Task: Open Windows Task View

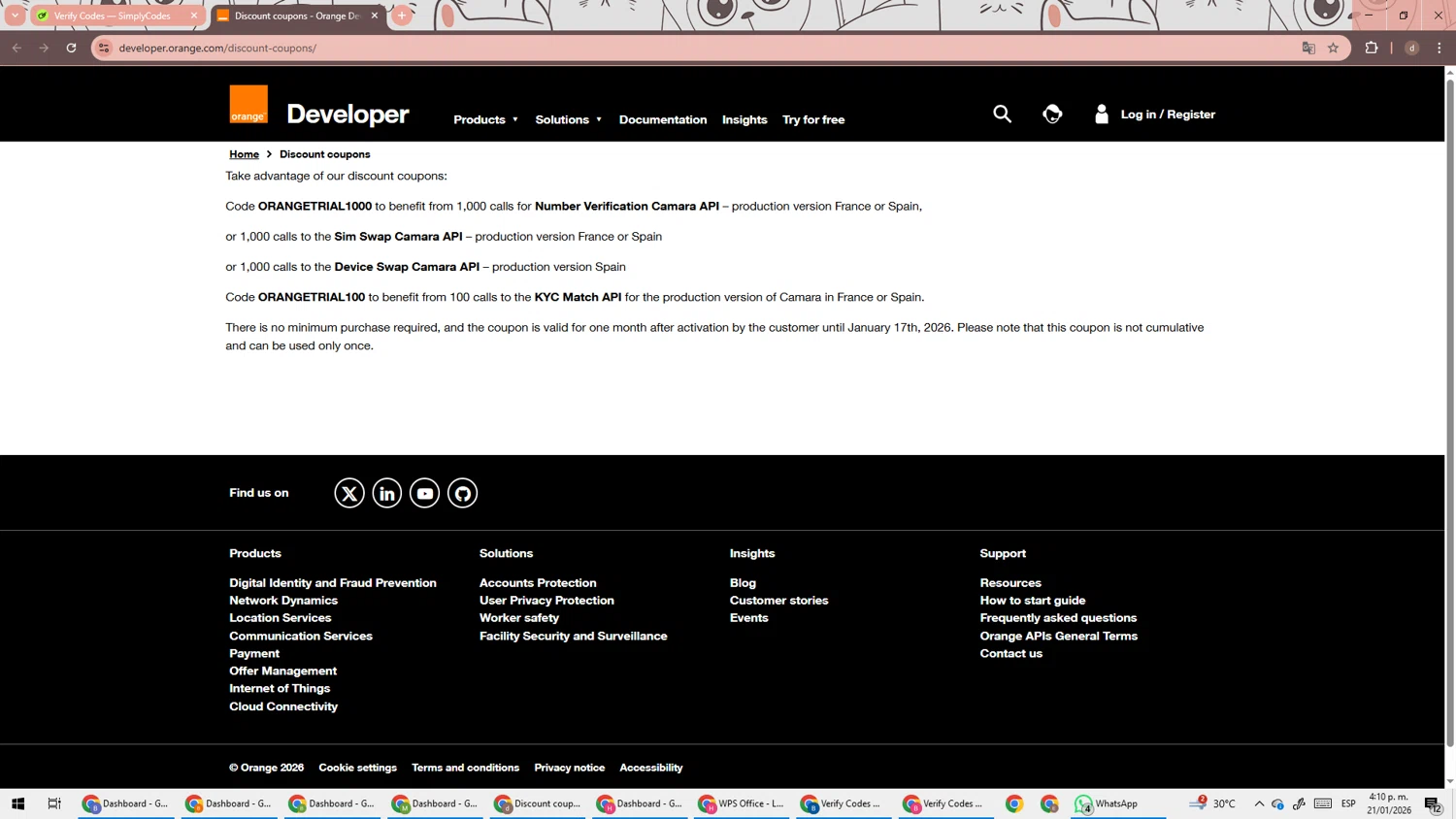Action: [54, 803]
